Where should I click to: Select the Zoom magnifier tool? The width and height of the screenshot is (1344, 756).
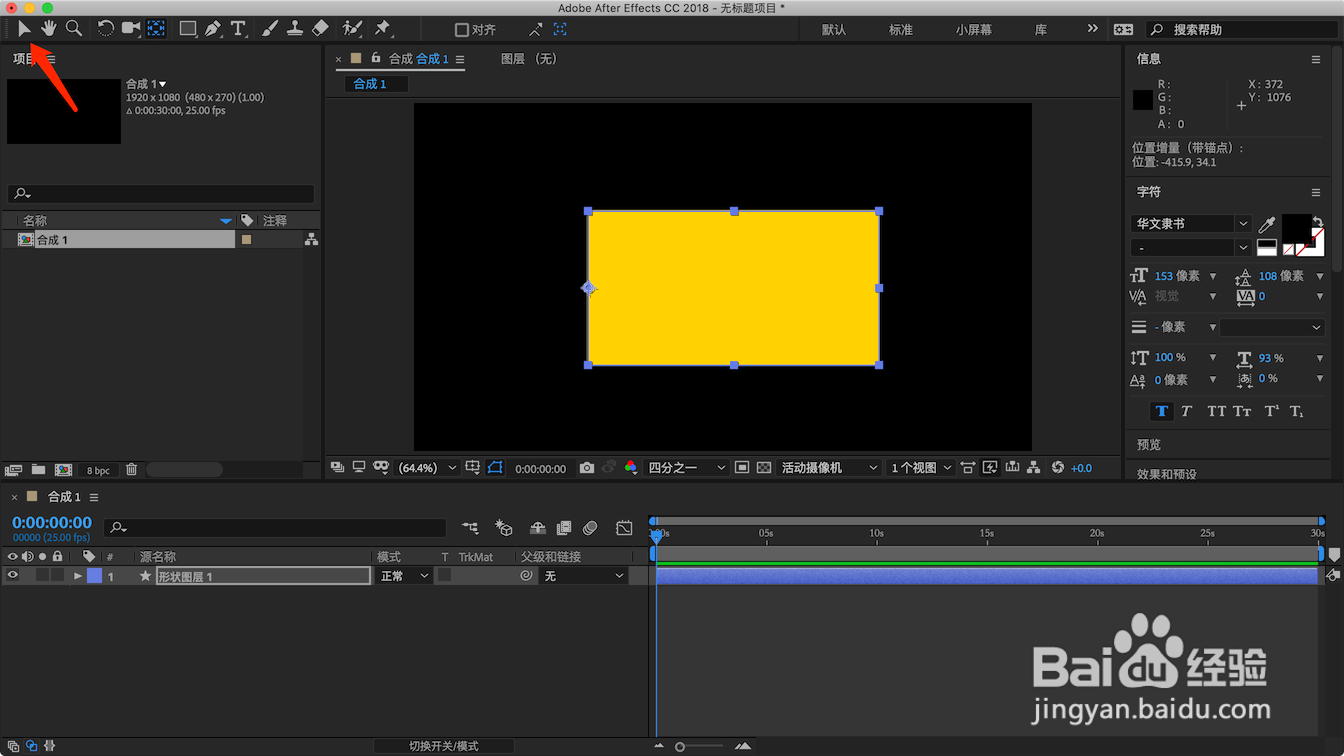tap(74, 28)
